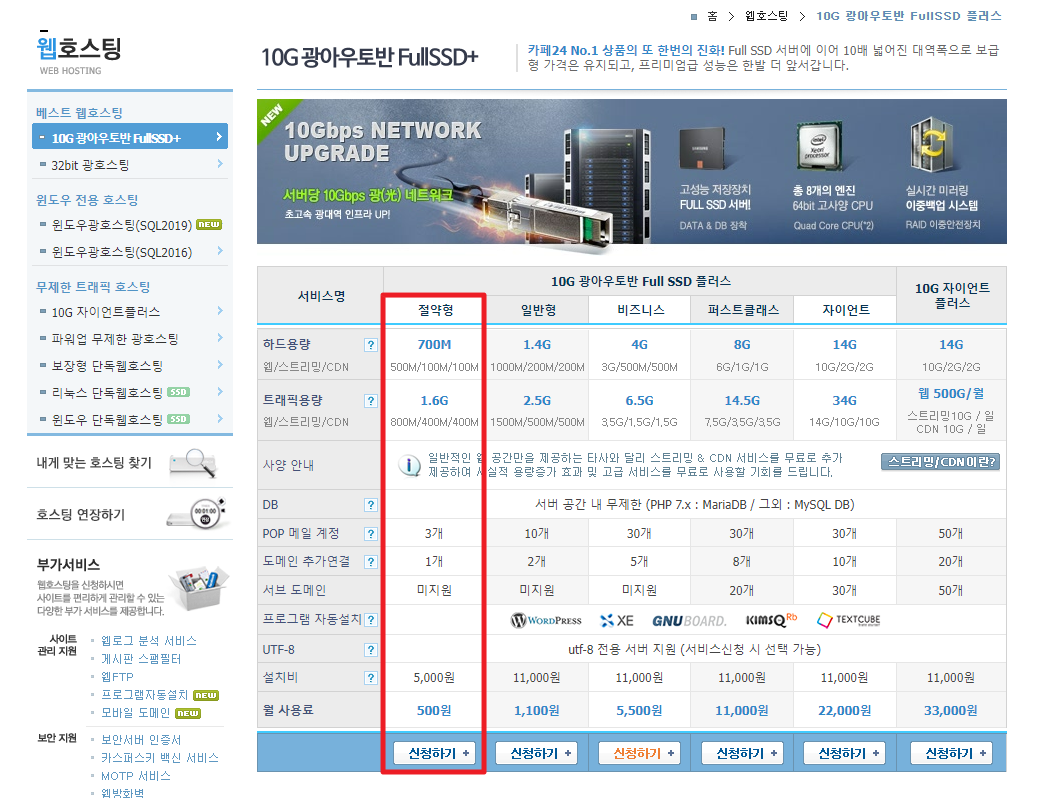Screen dimensions: 1040x798
Task: Open 프로그램자동설치 link
Action: pos(145,695)
